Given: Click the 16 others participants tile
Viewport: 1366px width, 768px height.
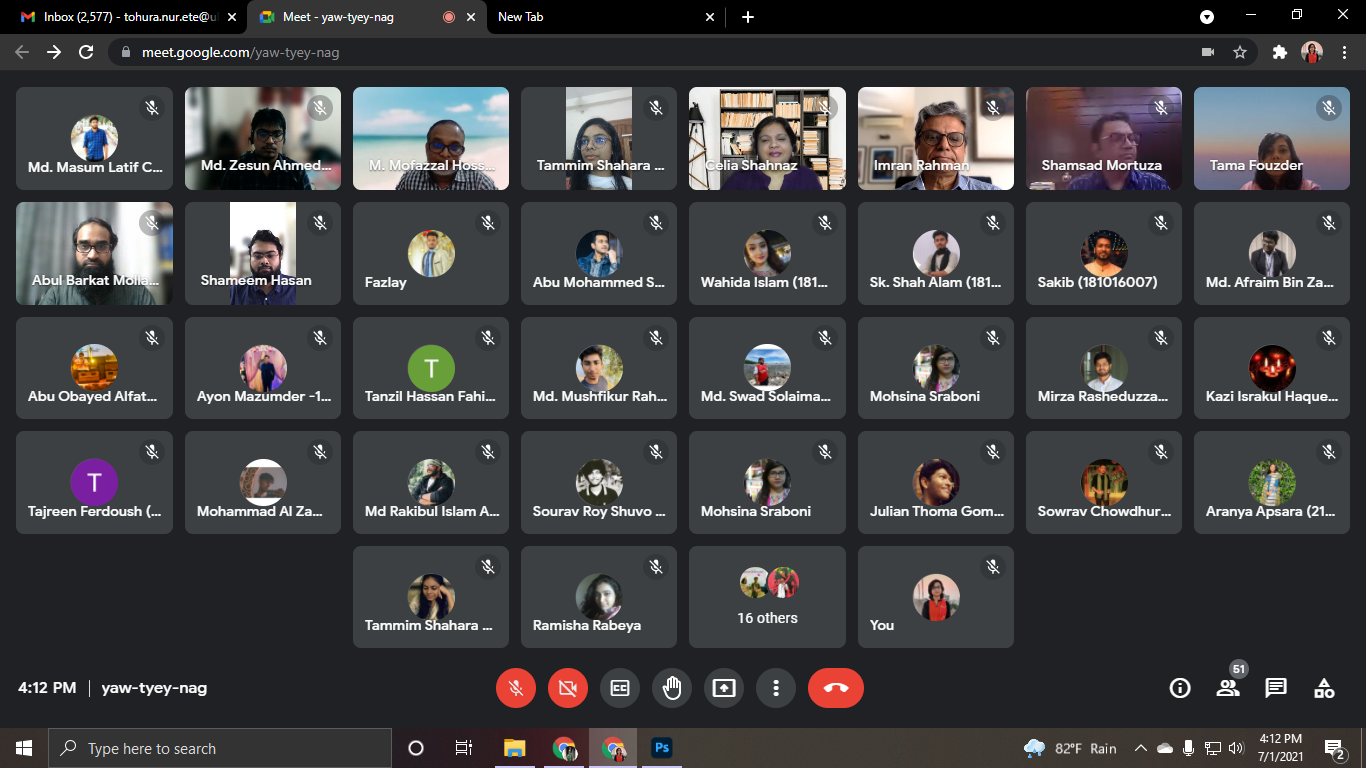Looking at the screenshot, I should [767, 597].
